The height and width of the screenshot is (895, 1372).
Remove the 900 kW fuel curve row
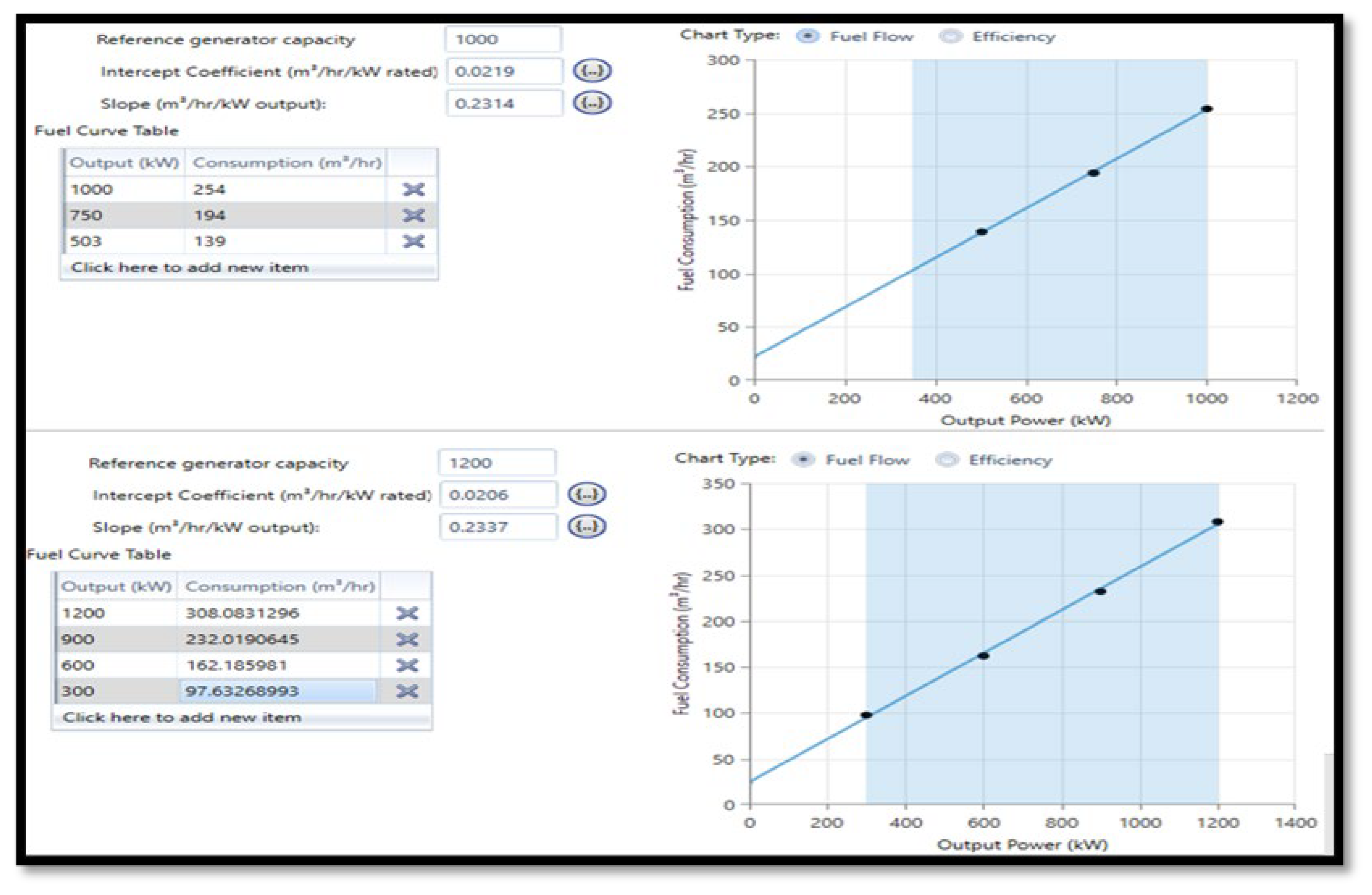407,640
